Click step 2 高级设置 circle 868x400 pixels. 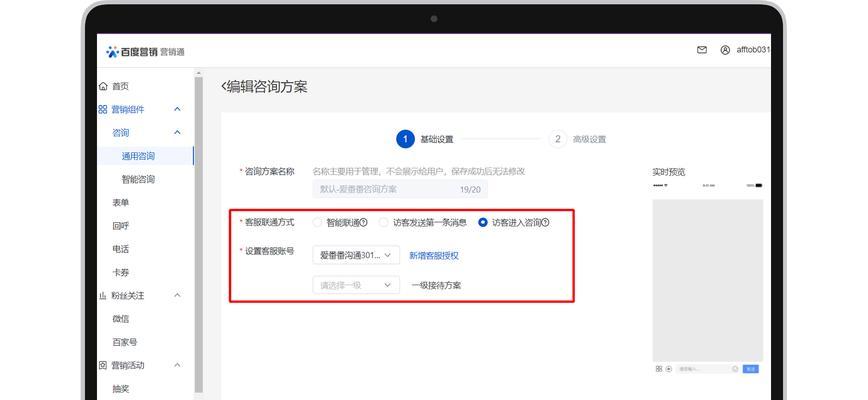[x=557, y=139]
